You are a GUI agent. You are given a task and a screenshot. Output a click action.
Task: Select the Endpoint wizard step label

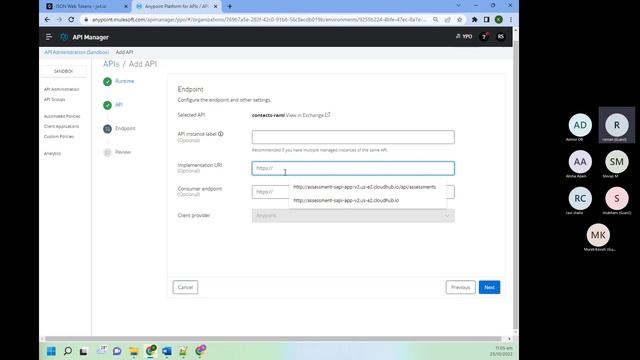(x=125, y=128)
